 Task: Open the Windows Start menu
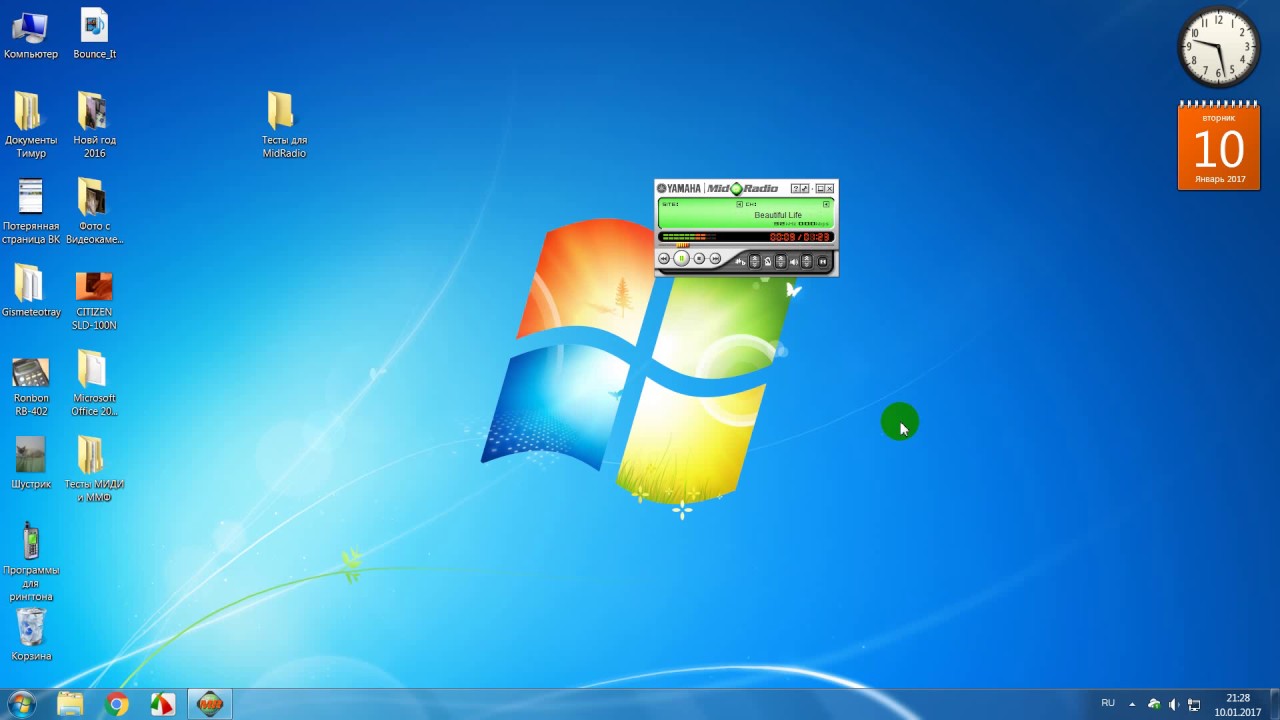[x=21, y=704]
